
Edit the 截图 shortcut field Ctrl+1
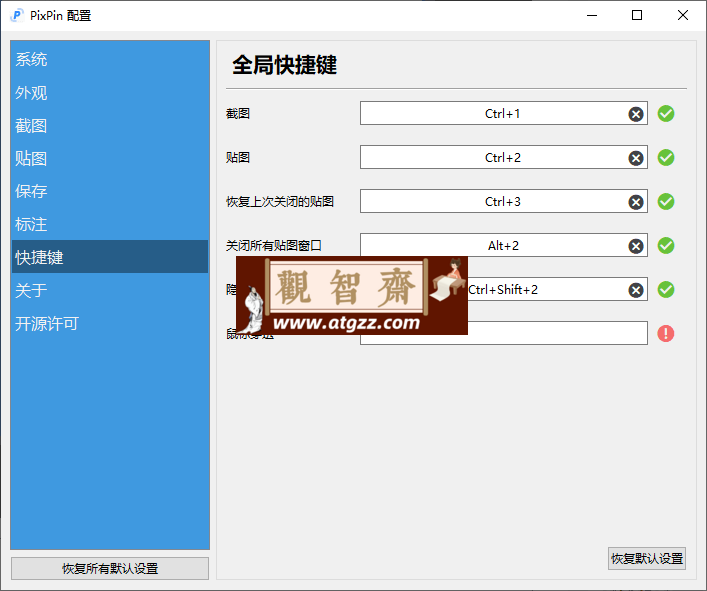click(504, 113)
